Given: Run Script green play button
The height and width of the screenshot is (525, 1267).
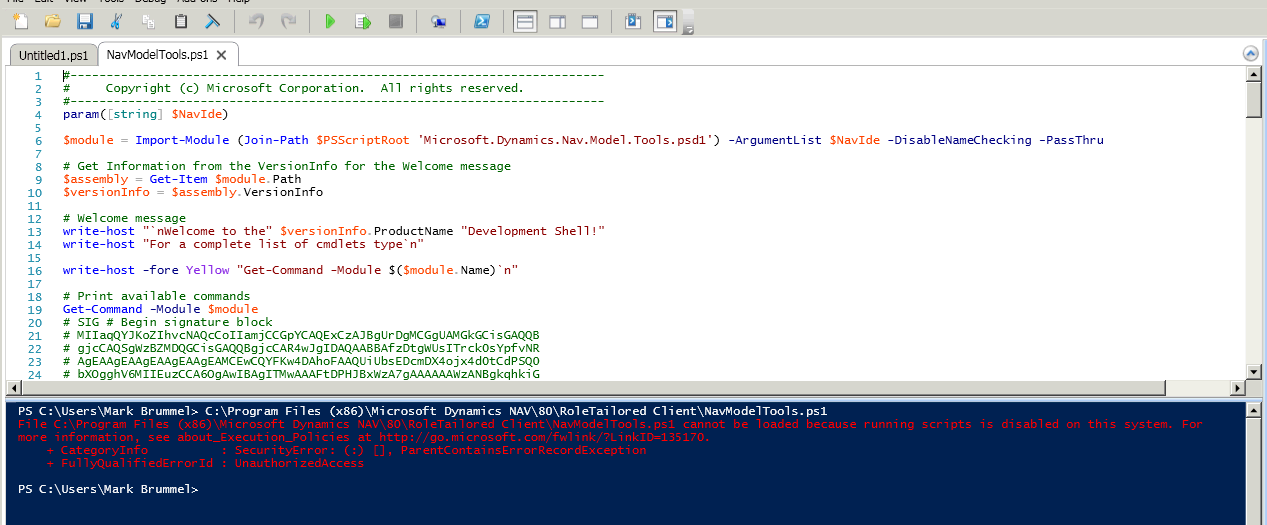Looking at the screenshot, I should pyautogui.click(x=330, y=21).
